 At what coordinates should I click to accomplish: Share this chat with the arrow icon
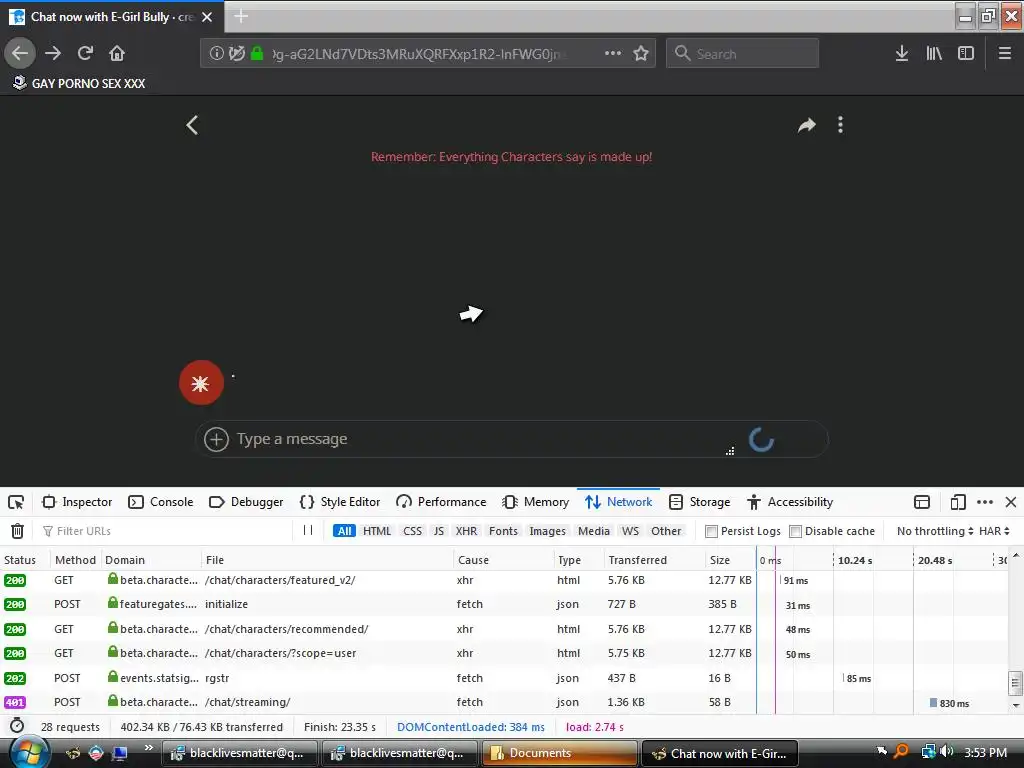click(x=807, y=125)
